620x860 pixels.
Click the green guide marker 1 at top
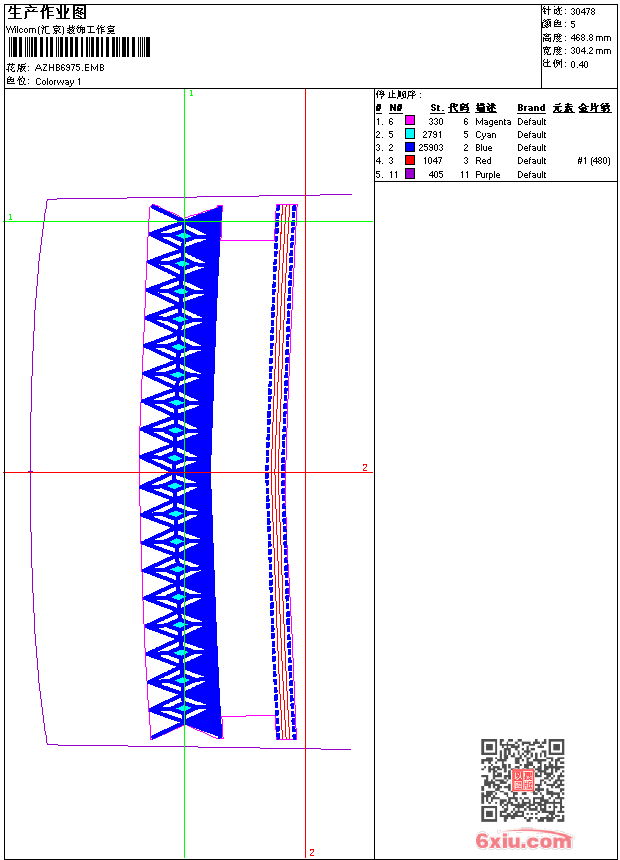(x=191, y=94)
